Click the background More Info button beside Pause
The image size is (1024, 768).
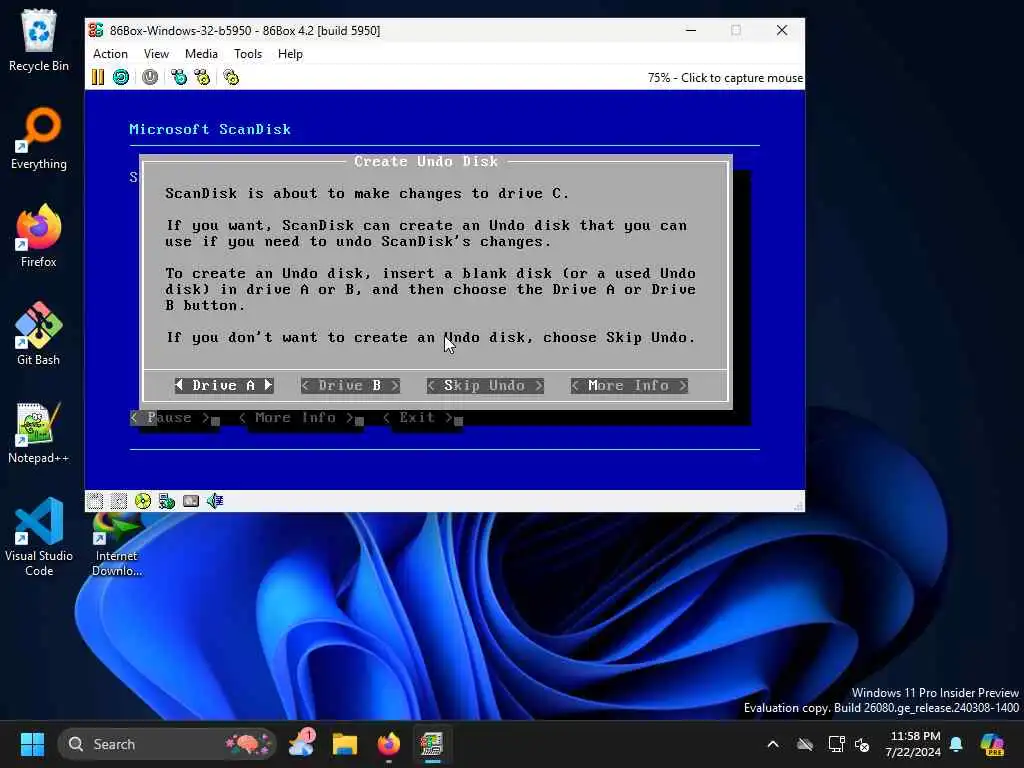[x=296, y=417]
